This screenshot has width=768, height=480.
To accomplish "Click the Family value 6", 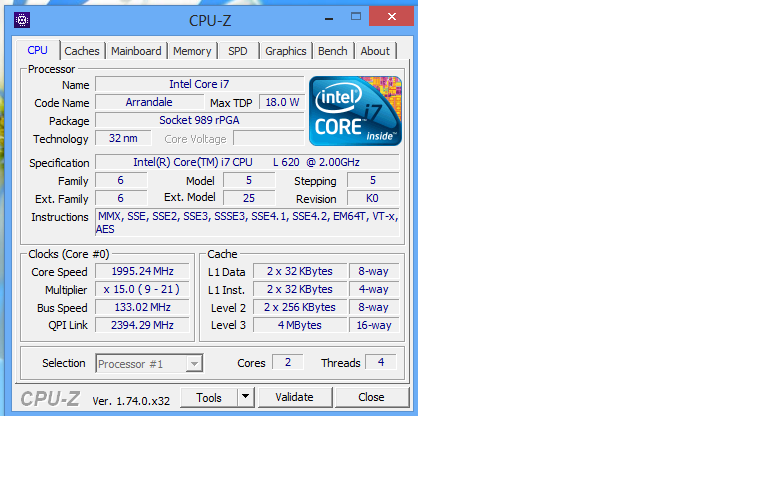I will point(120,180).
